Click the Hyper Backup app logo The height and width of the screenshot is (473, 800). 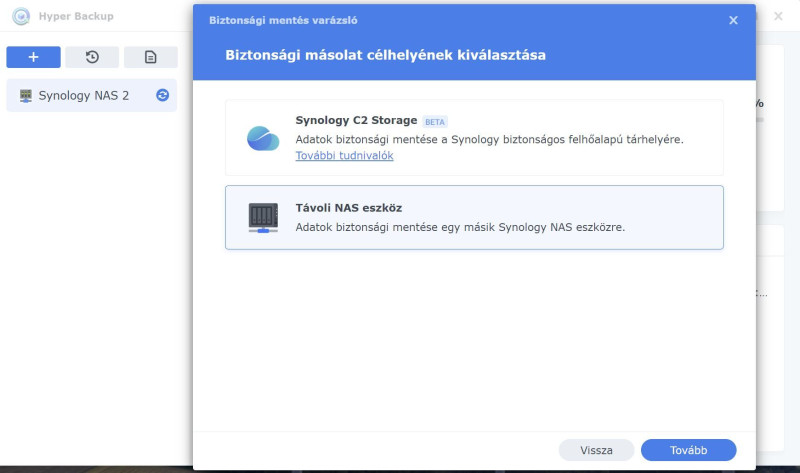click(x=21, y=16)
